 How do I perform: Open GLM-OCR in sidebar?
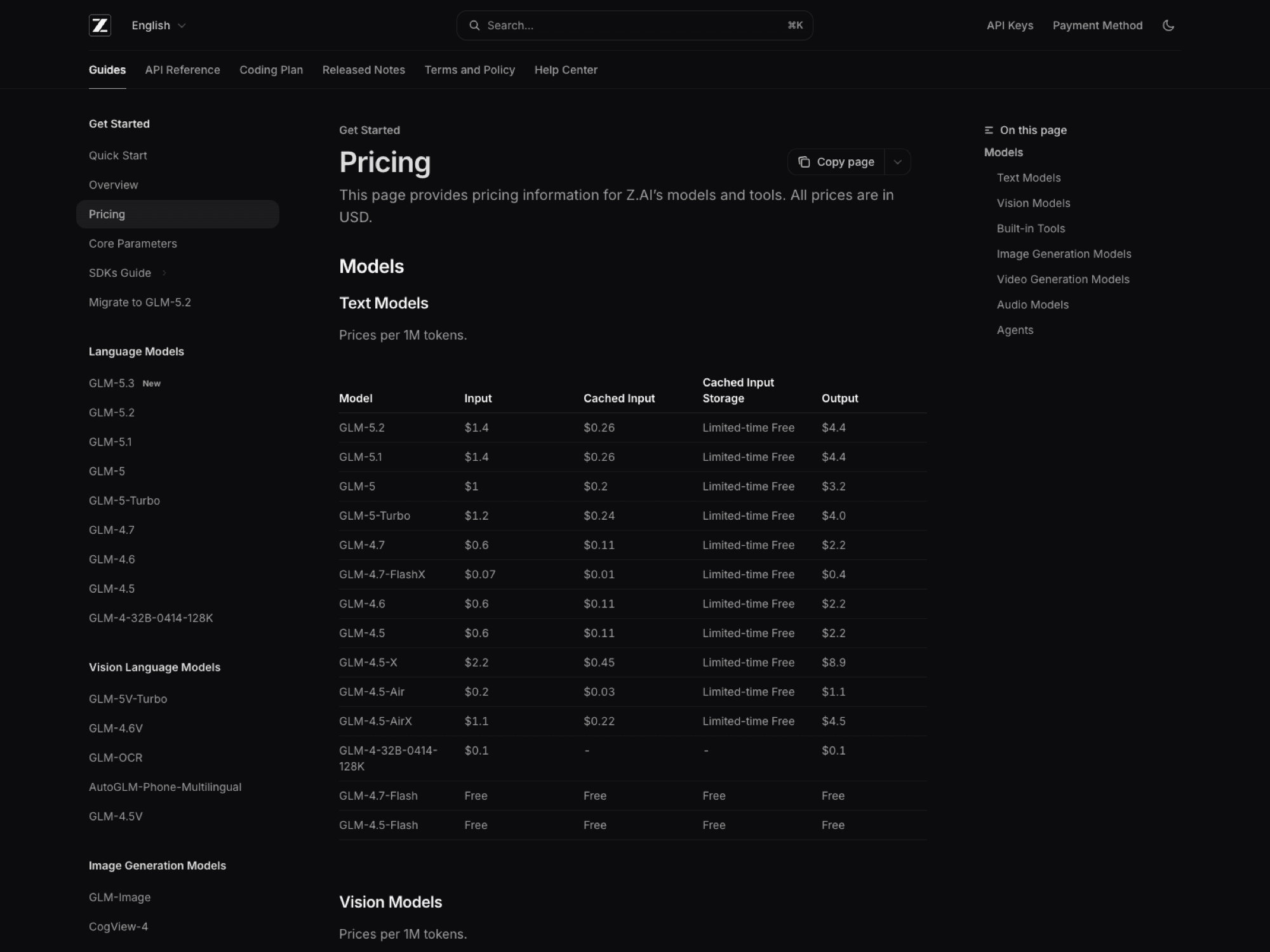(116, 758)
